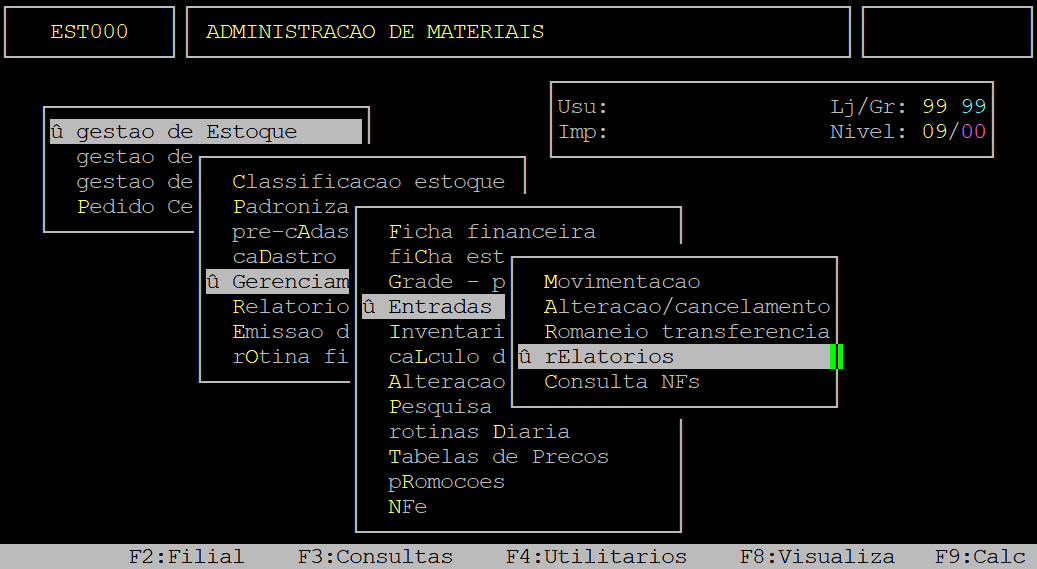The width and height of the screenshot is (1037, 569).
Task: Expand the highlighted rElatorios submenu
Action: [x=609, y=357]
